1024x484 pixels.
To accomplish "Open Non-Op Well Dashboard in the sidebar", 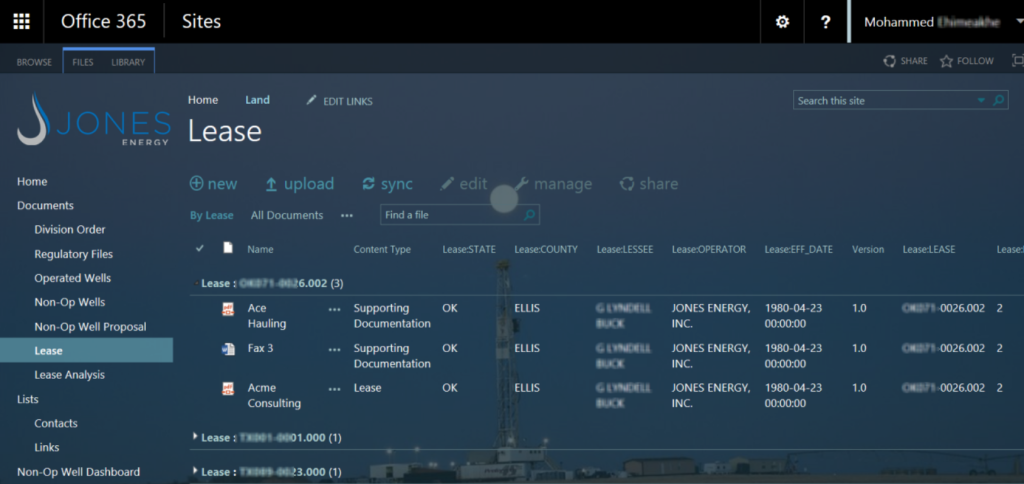I will pos(78,472).
